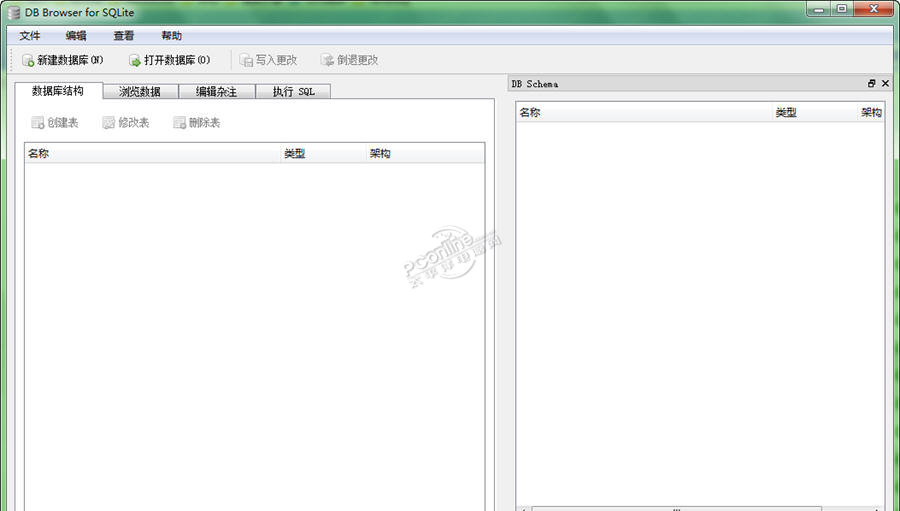This screenshot has height=511, width=900.
Task: Click the Write Changes (写入更改) toolbar button
Action: pyautogui.click(x=268, y=60)
